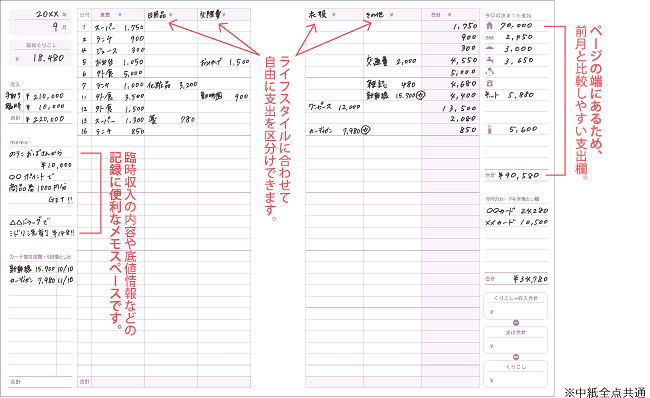Click the 交通費 2,000 entry

point(391,61)
